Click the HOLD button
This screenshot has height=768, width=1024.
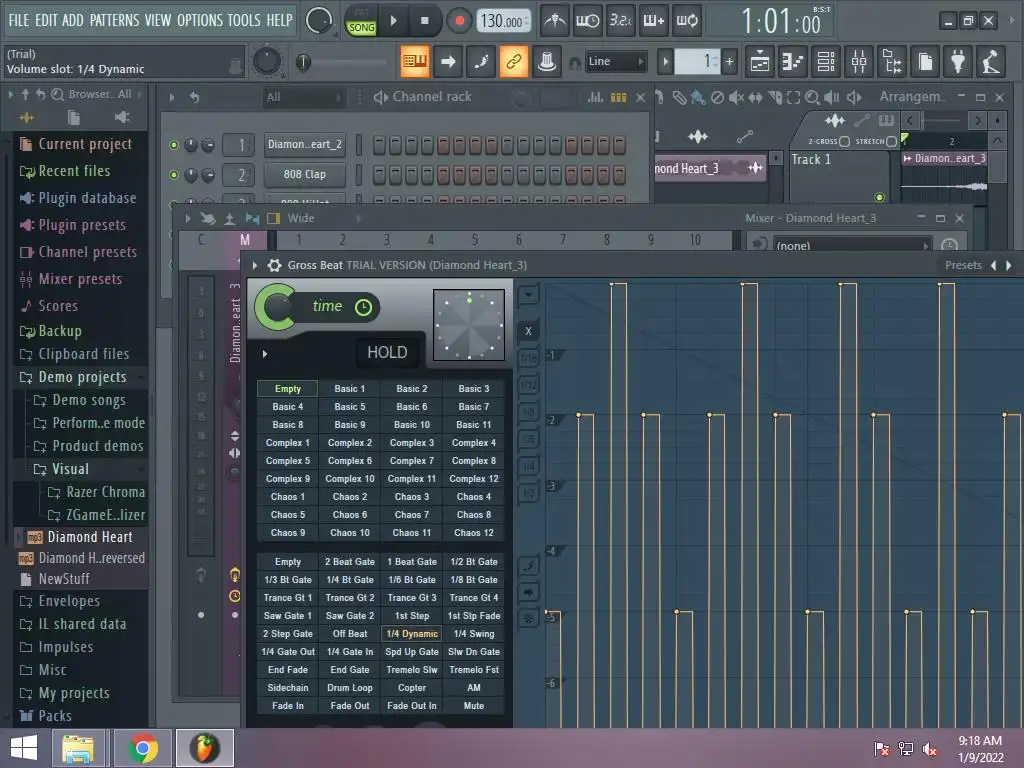[387, 353]
